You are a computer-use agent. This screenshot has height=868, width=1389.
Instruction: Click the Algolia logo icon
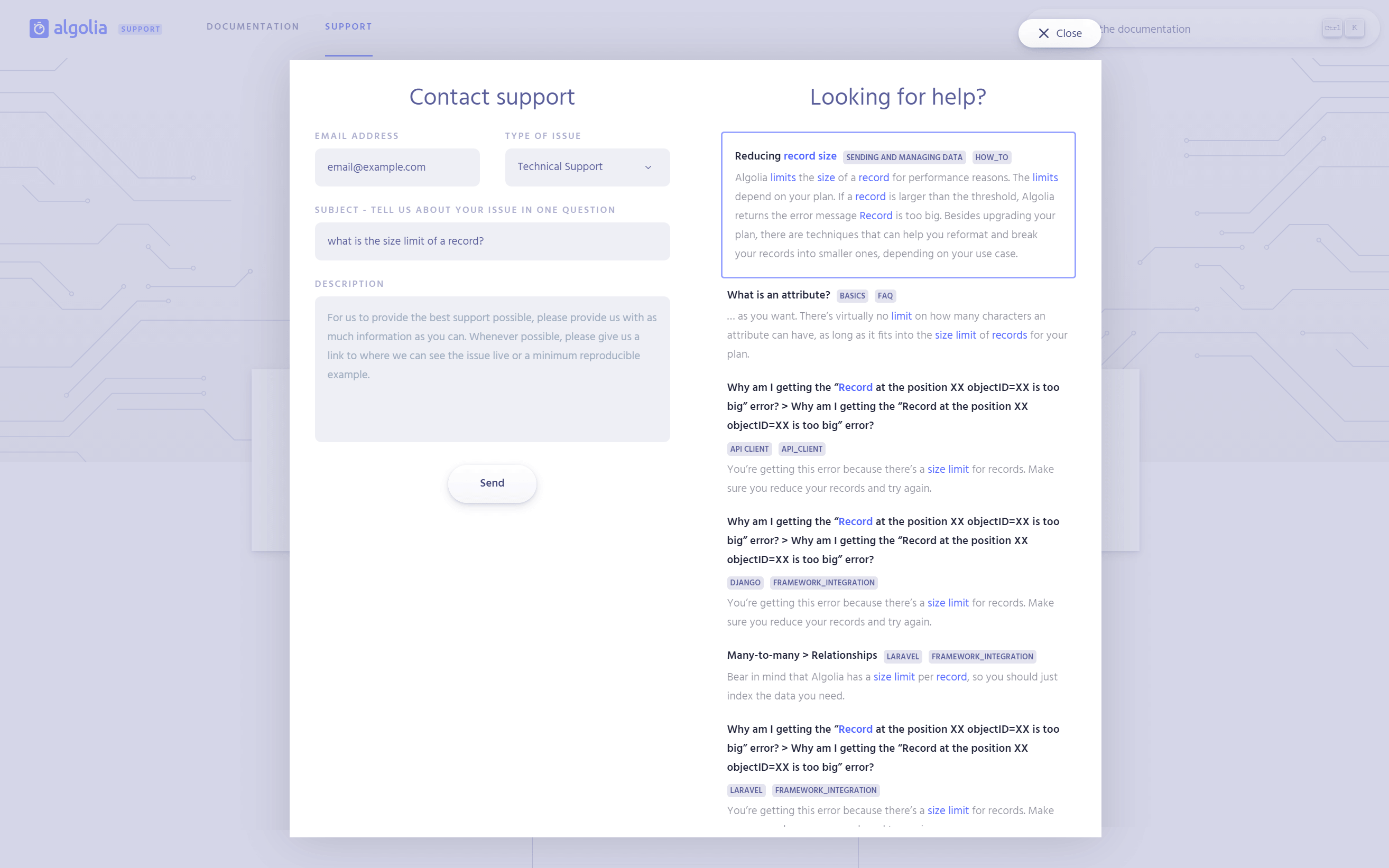tap(39, 28)
